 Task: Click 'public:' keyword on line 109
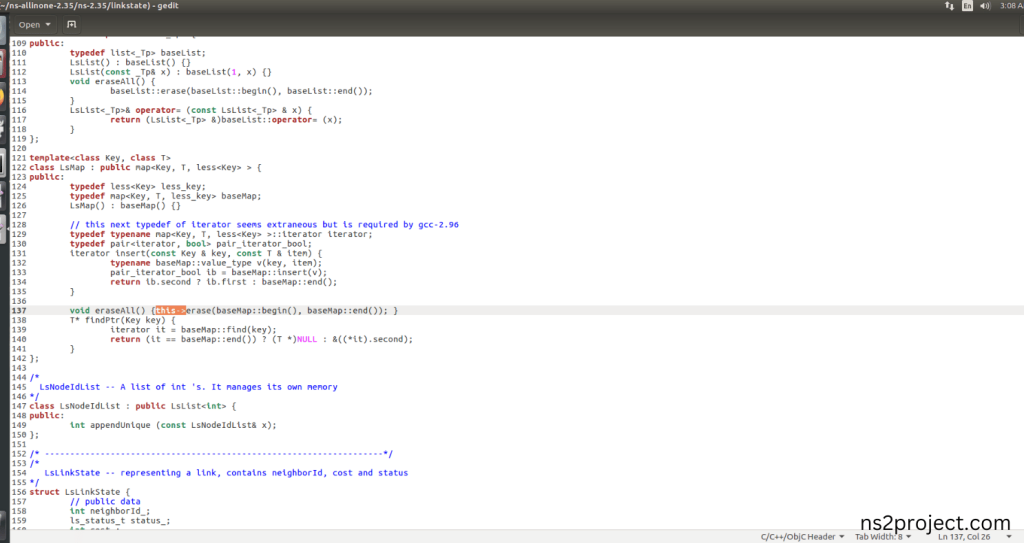coord(47,43)
